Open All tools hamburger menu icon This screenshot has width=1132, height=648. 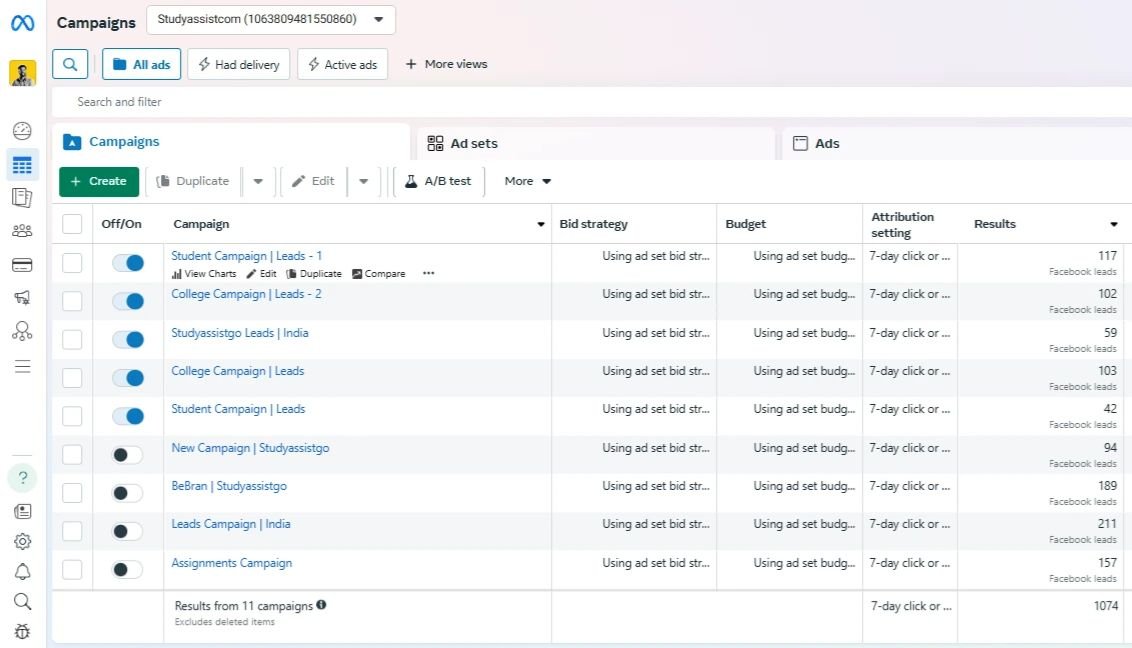(x=22, y=367)
